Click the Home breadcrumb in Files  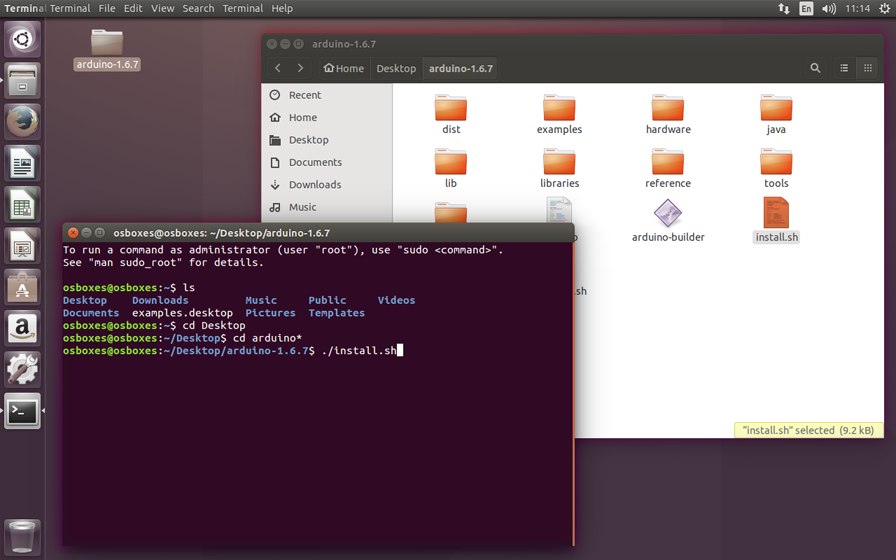(x=343, y=68)
